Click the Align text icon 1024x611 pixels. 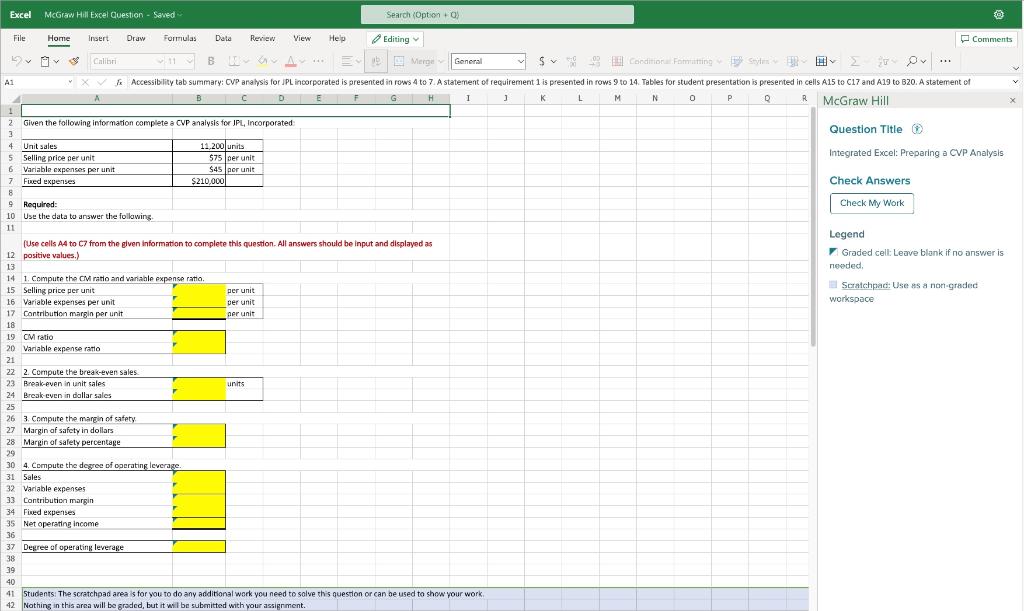pos(347,61)
